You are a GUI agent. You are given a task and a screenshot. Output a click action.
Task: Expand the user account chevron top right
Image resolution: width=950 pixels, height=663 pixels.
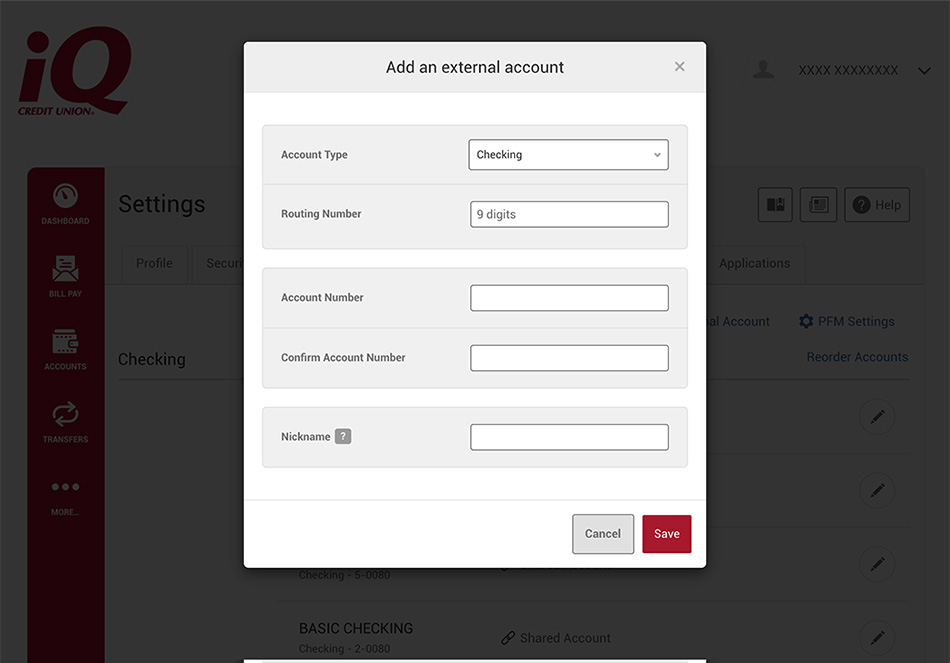point(924,70)
